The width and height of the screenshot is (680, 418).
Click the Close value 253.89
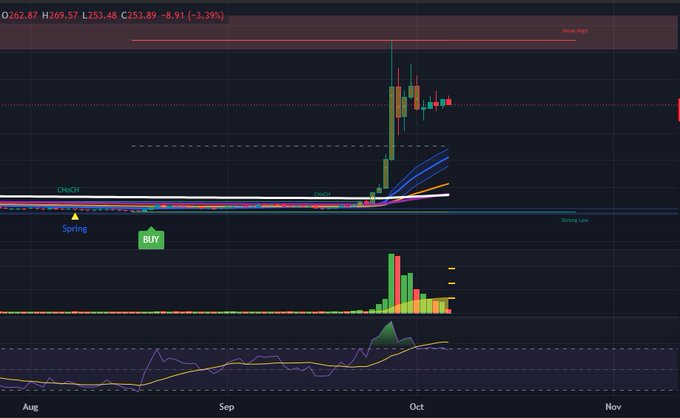(142, 16)
